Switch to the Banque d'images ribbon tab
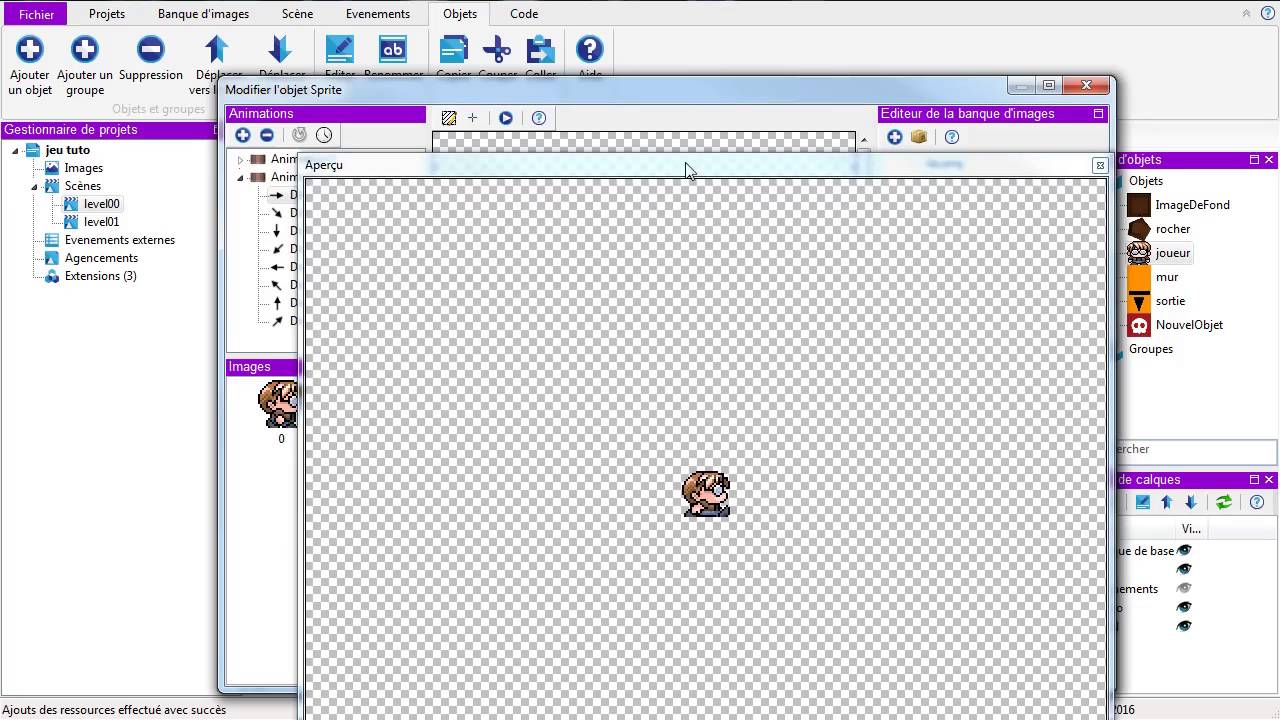Image resolution: width=1280 pixels, height=720 pixels. tap(203, 14)
